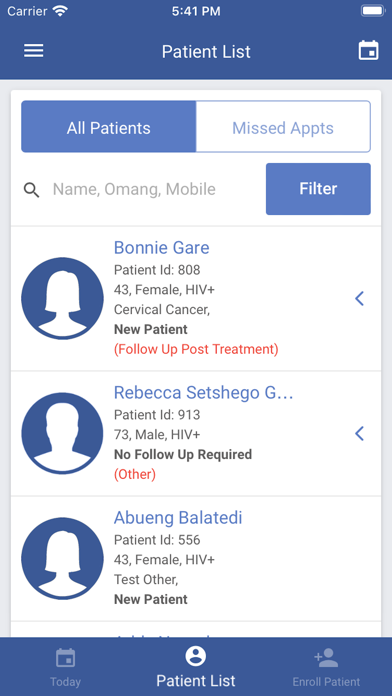
Task: Tap the battery indicator in status bar
Action: coord(373,11)
